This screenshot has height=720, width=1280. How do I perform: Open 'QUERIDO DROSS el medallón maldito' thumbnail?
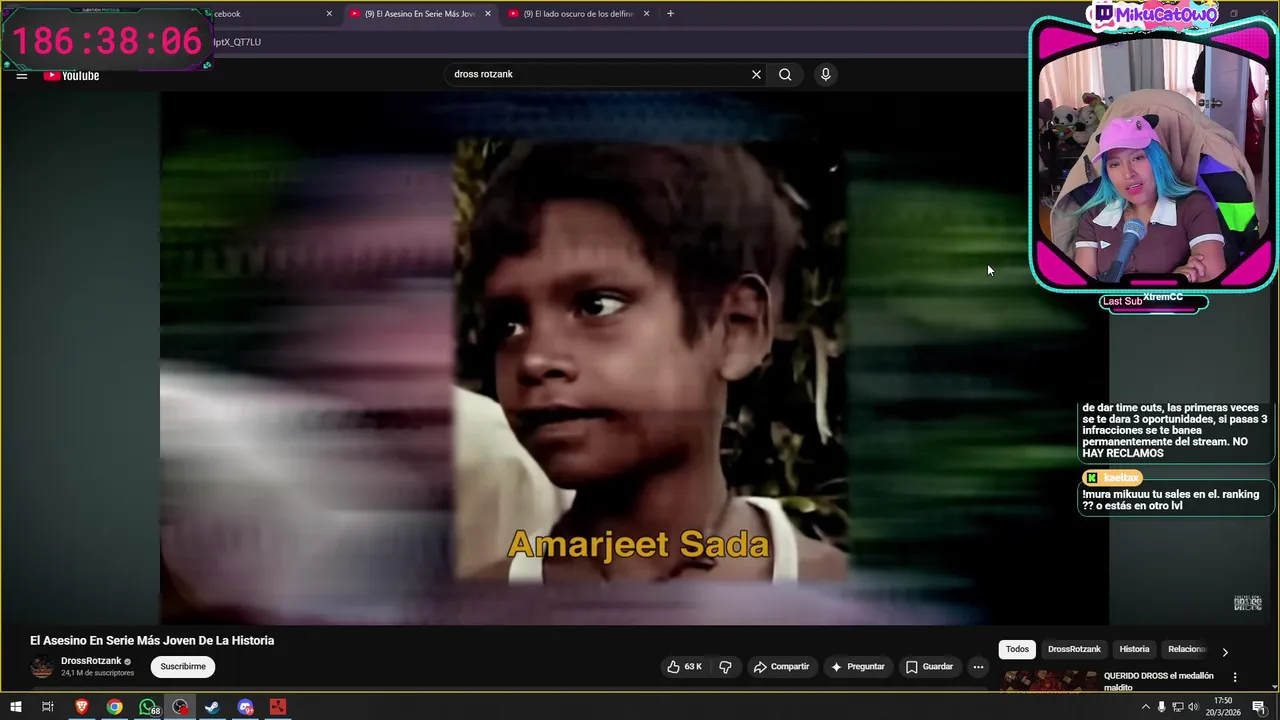1048,681
